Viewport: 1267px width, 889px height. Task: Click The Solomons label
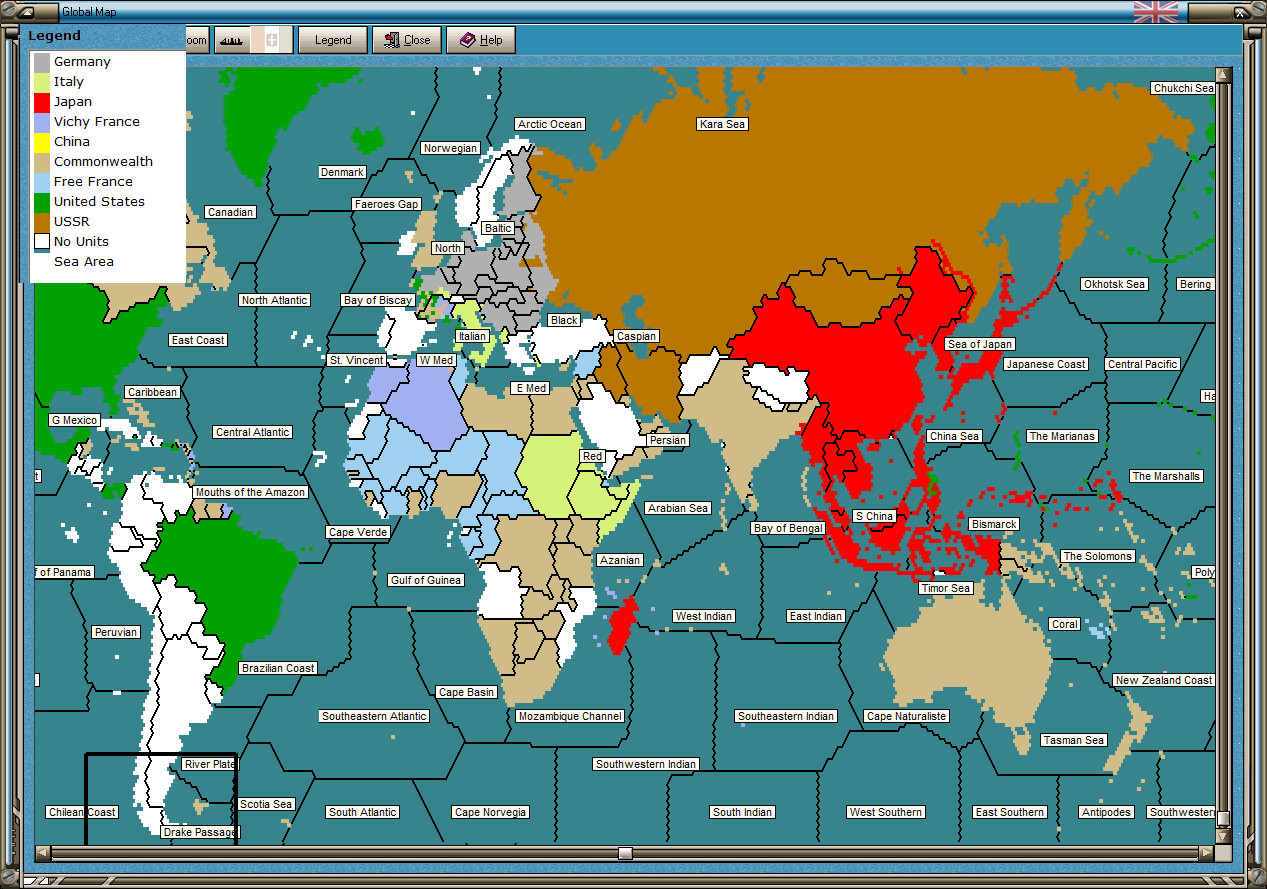pos(1097,556)
